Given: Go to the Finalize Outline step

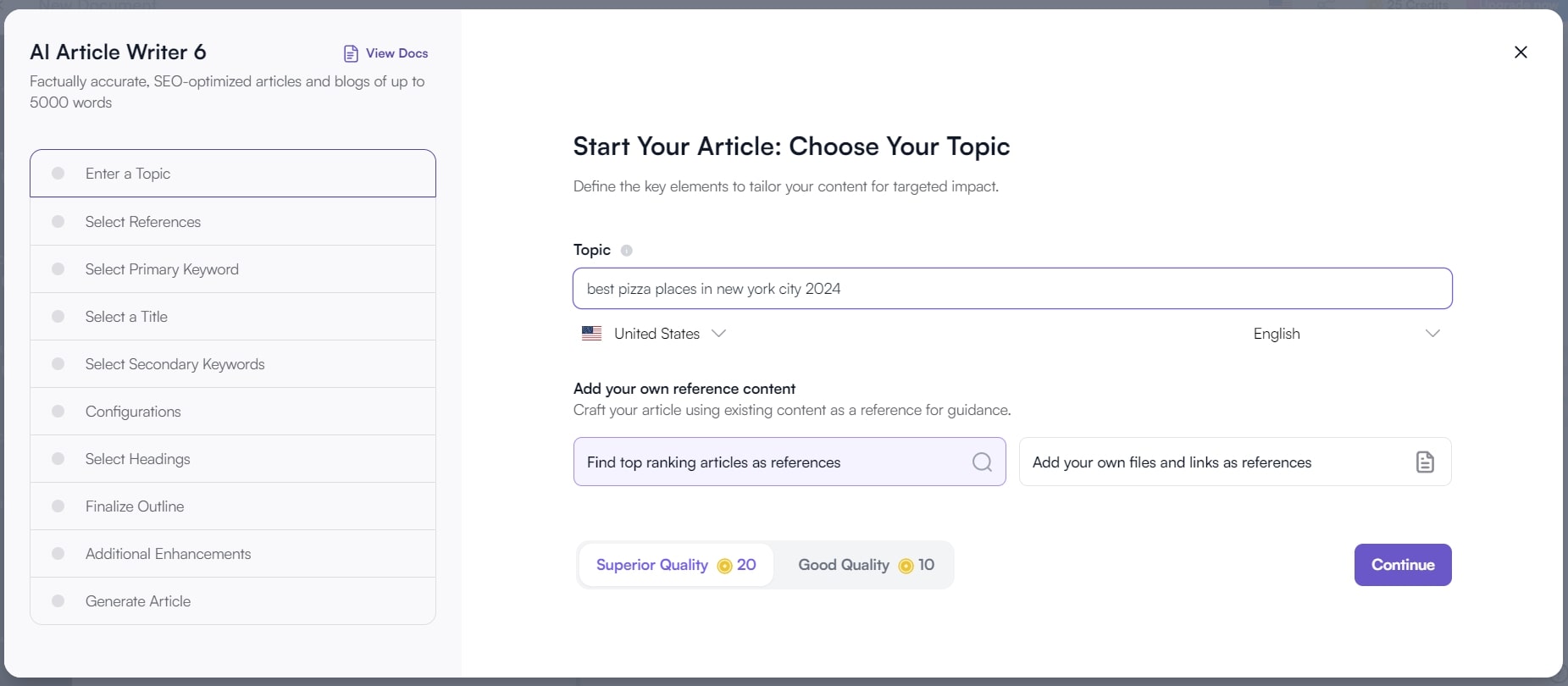Looking at the screenshot, I should [233, 506].
